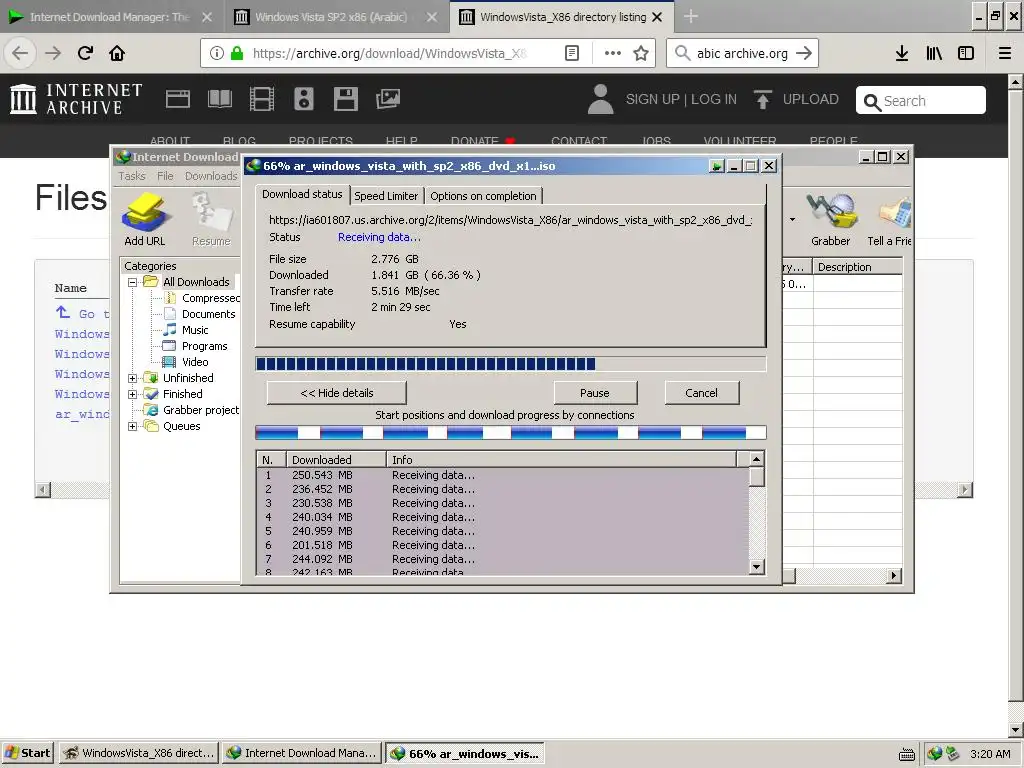Click the browser Home icon
Image resolution: width=1024 pixels, height=768 pixels.
click(117, 53)
